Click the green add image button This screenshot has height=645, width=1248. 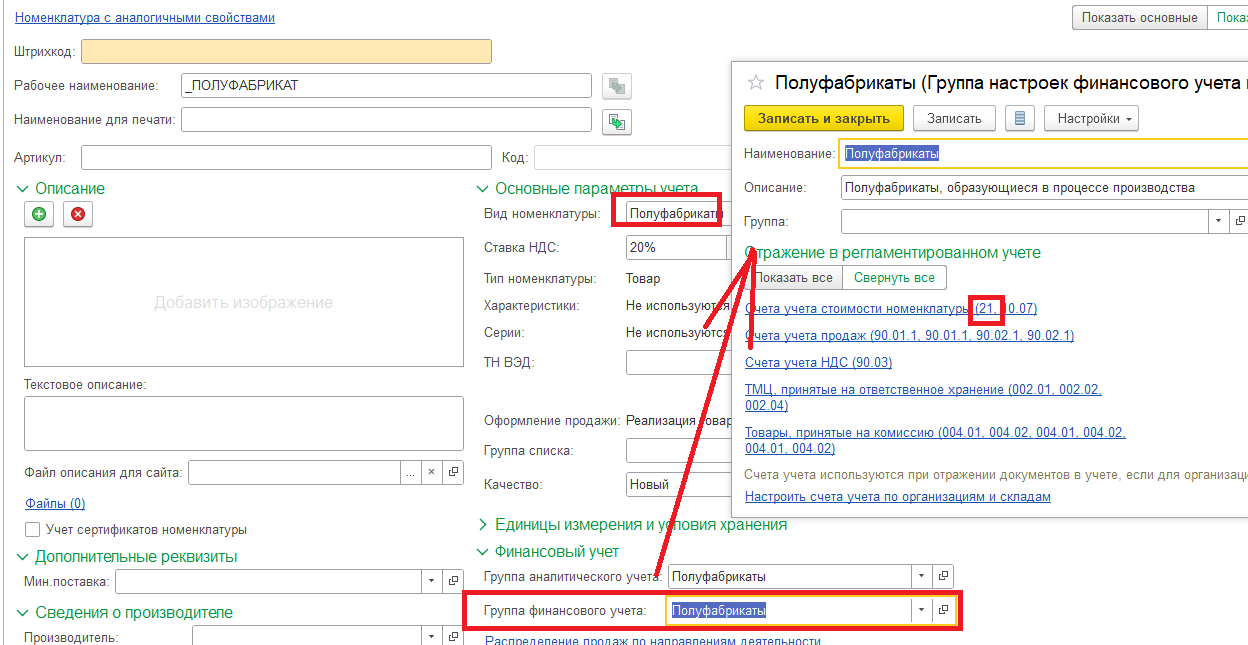click(39, 214)
